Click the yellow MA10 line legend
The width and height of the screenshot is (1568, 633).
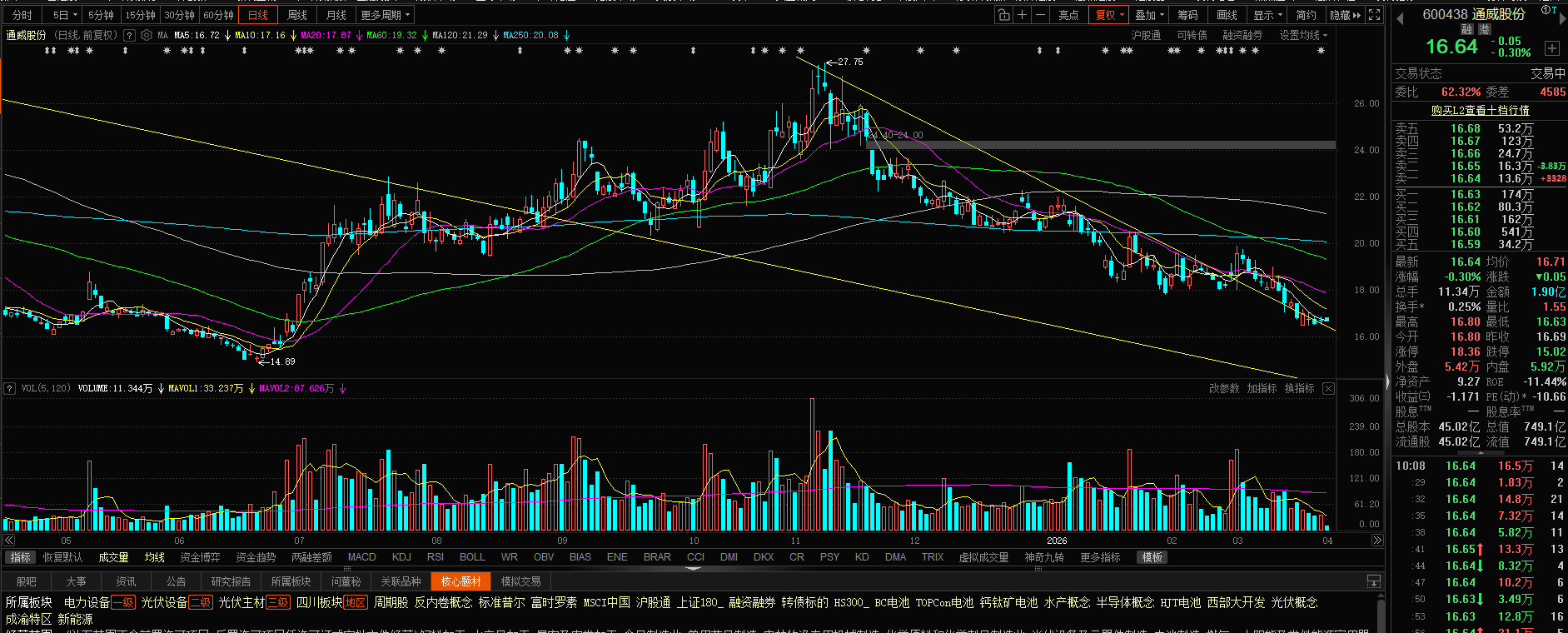[261, 35]
